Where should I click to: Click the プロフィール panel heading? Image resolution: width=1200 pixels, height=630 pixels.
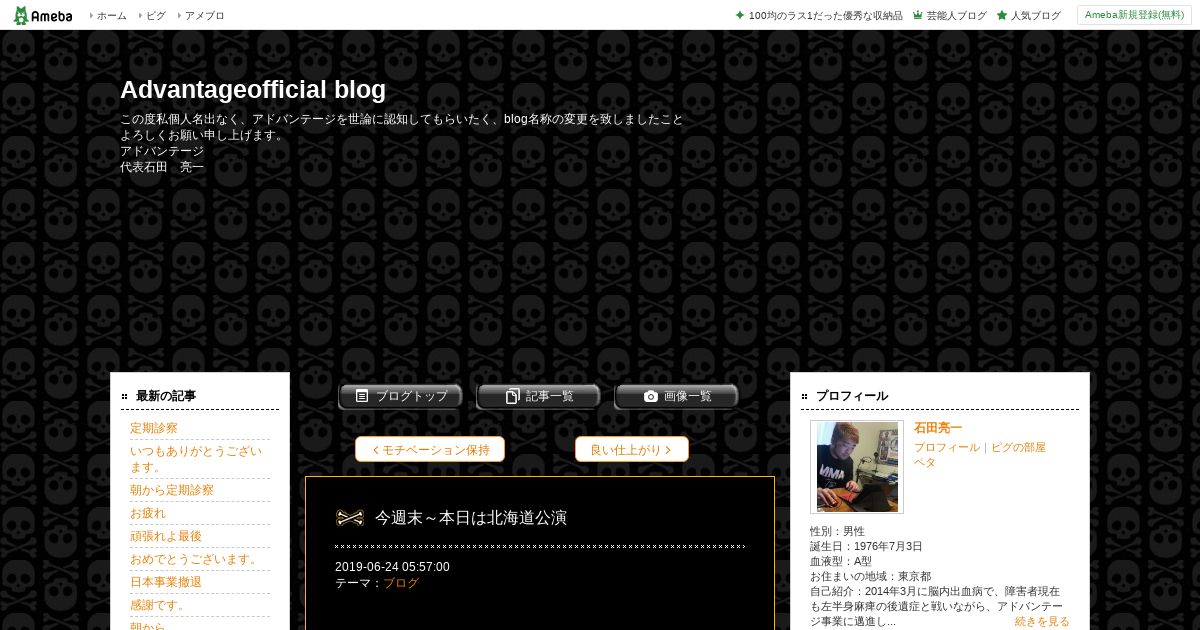(x=852, y=396)
